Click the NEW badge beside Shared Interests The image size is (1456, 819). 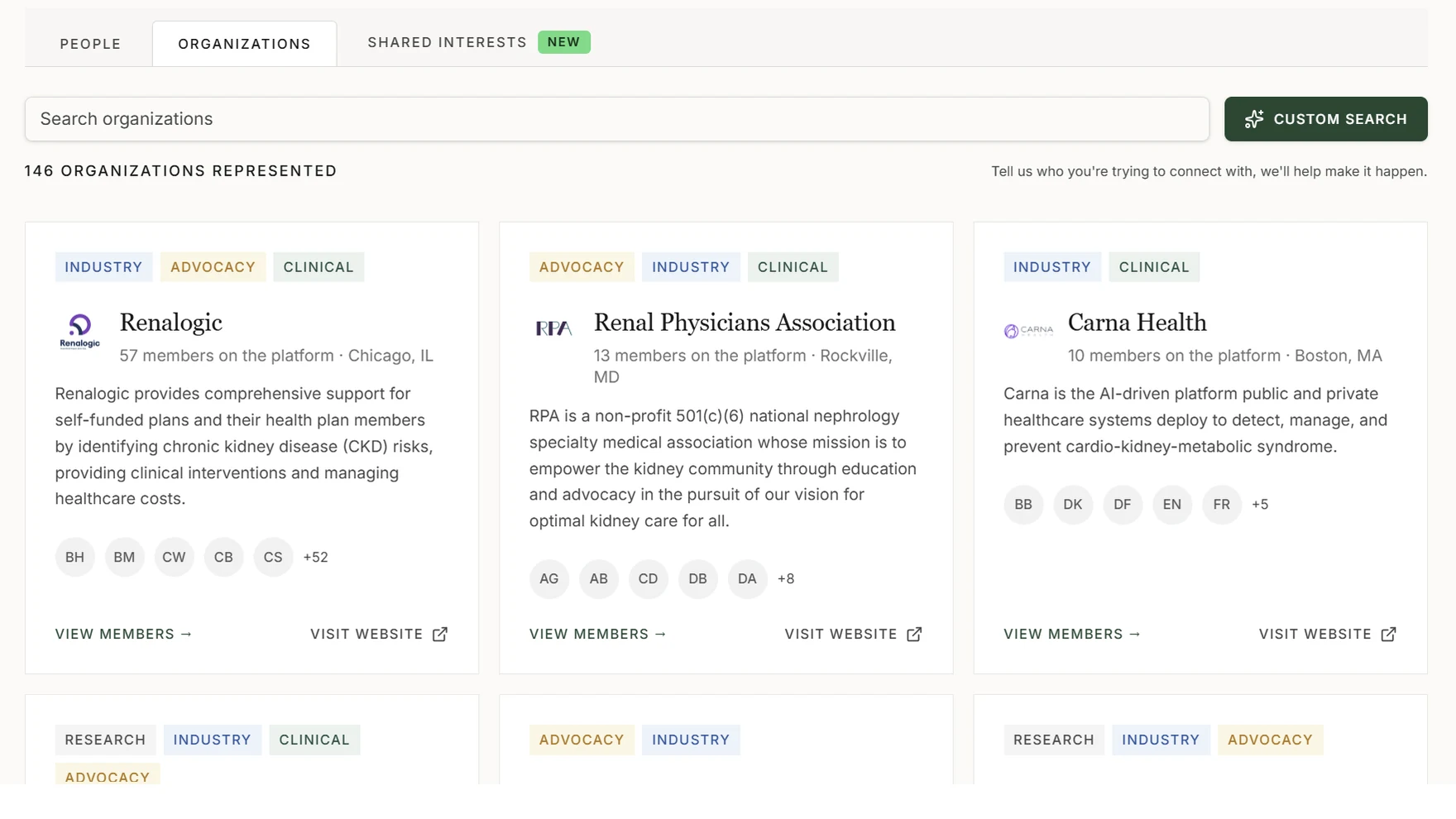point(563,42)
